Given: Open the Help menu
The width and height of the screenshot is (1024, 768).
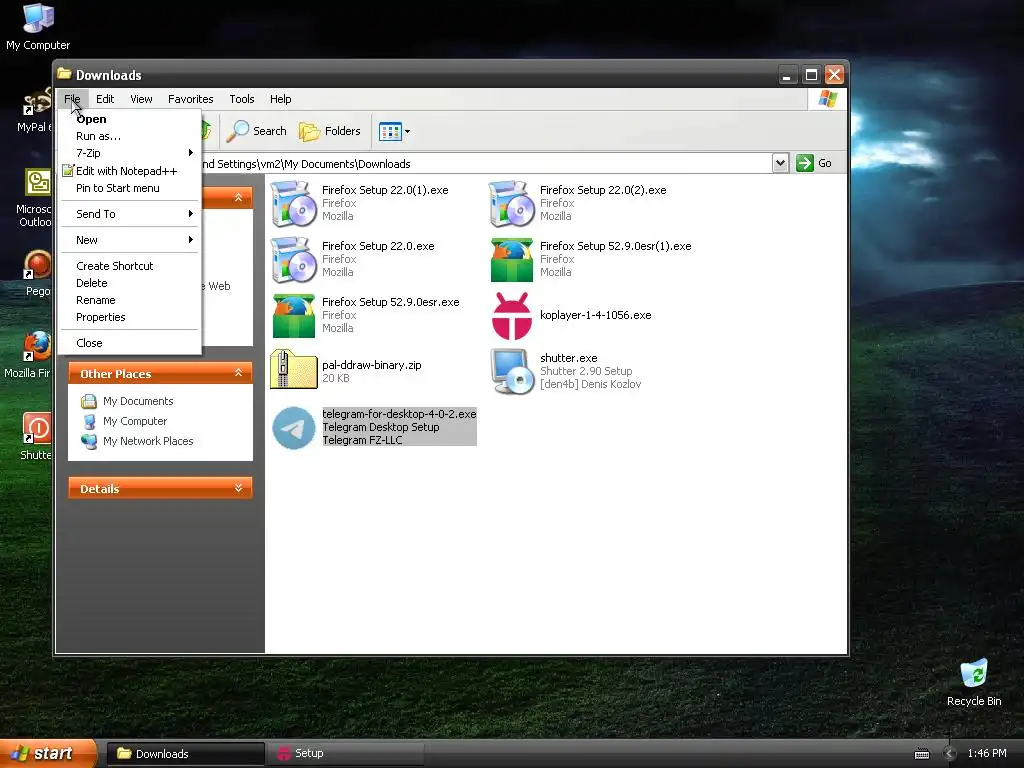Looking at the screenshot, I should pyautogui.click(x=281, y=99).
